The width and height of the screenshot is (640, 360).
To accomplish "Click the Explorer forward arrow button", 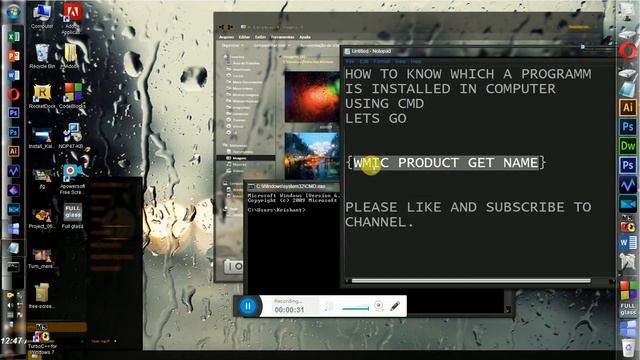I will tap(230, 27).
